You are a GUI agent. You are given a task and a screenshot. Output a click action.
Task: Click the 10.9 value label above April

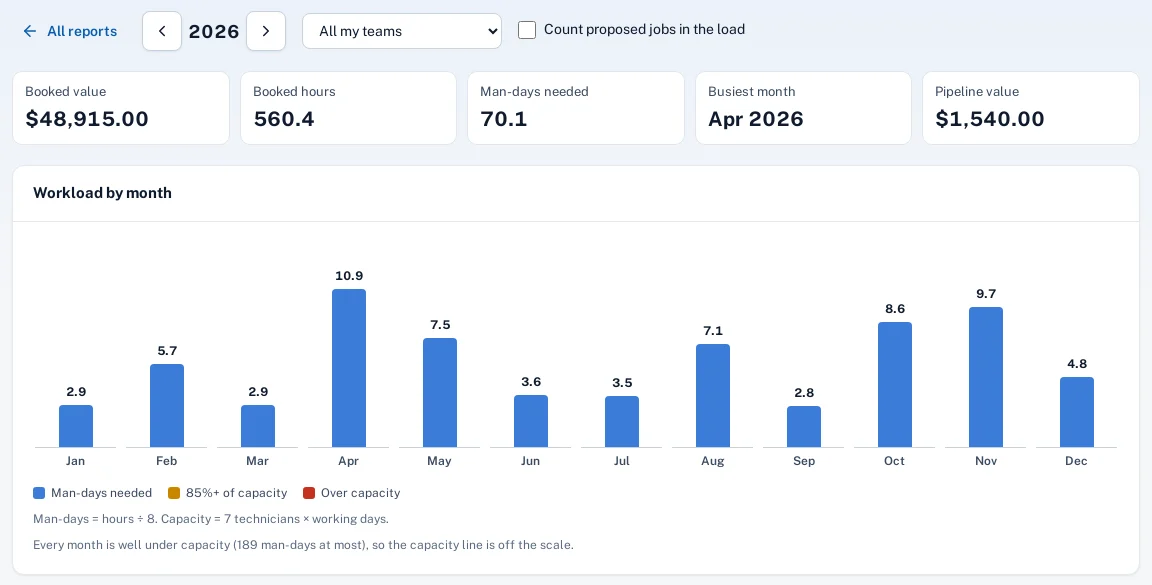[349, 276]
